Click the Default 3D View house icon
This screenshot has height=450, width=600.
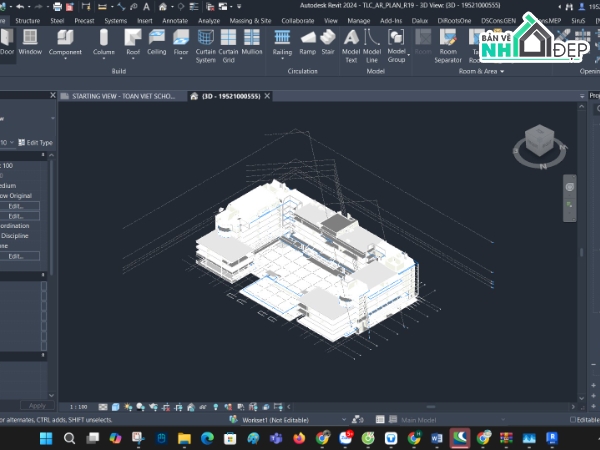pyautogui.click(x=163, y=7)
